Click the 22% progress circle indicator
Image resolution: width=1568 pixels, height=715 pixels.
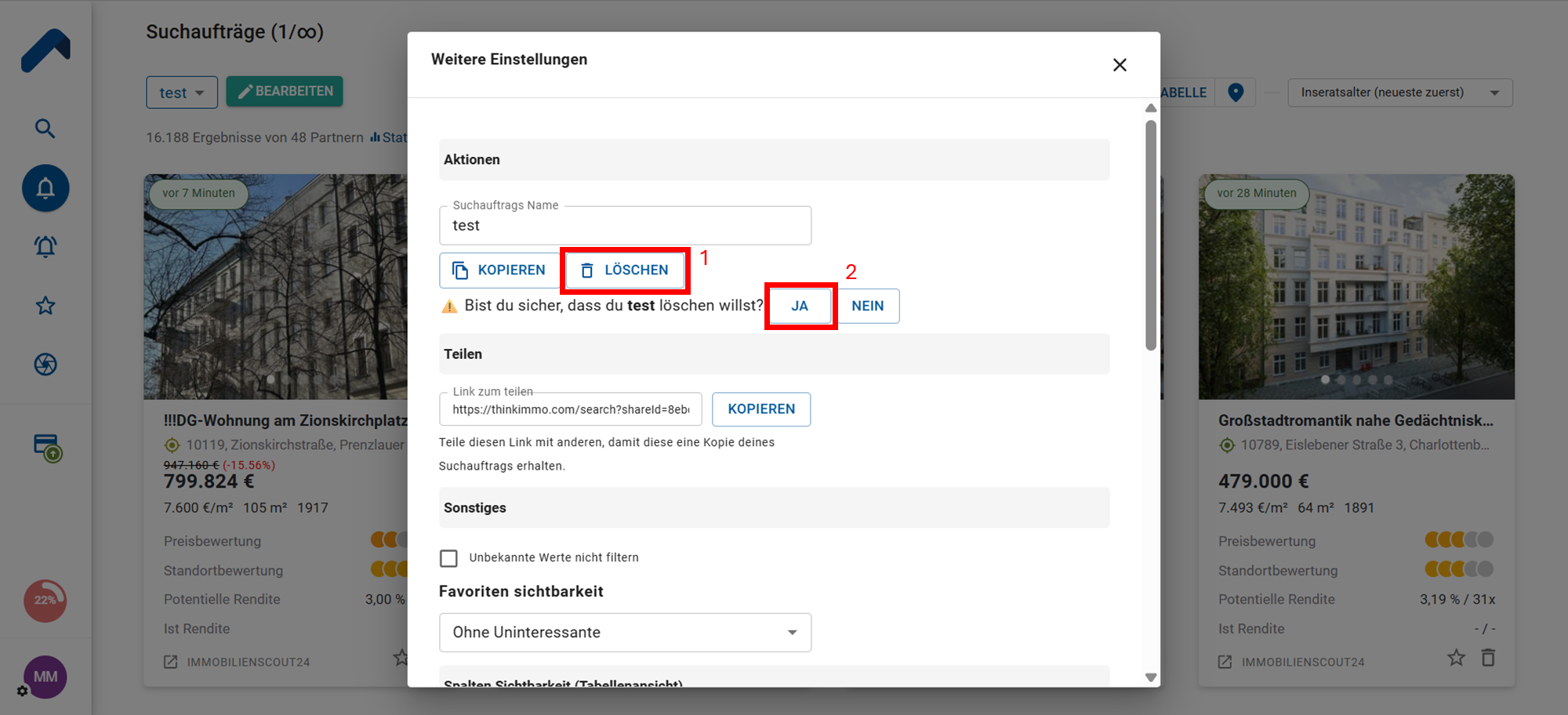(45, 601)
